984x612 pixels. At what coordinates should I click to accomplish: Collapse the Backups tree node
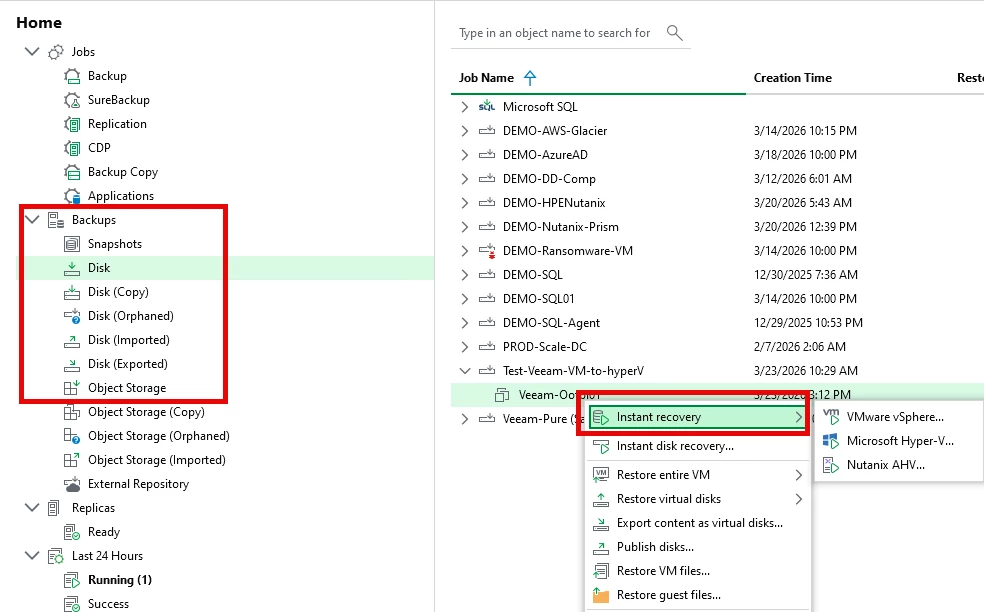(x=32, y=220)
